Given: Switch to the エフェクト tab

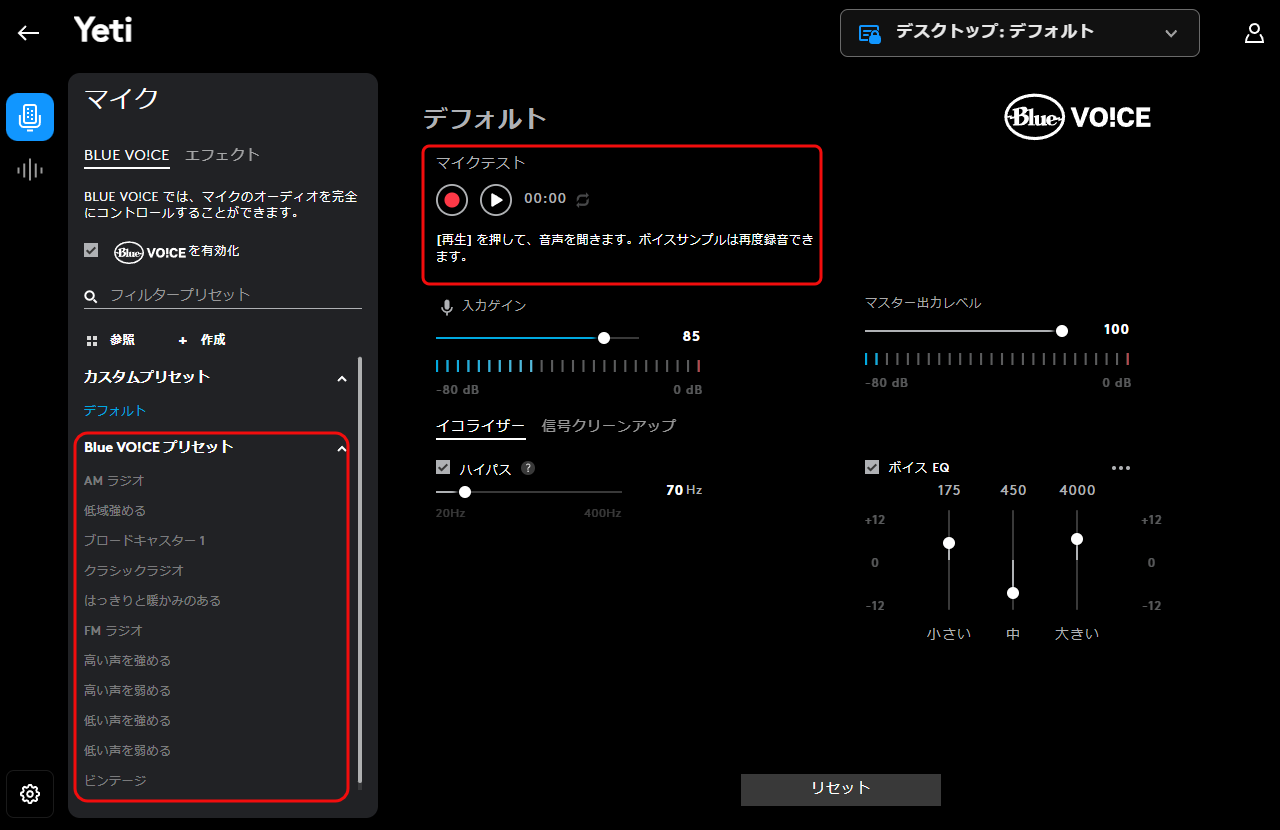Looking at the screenshot, I should pyautogui.click(x=222, y=155).
